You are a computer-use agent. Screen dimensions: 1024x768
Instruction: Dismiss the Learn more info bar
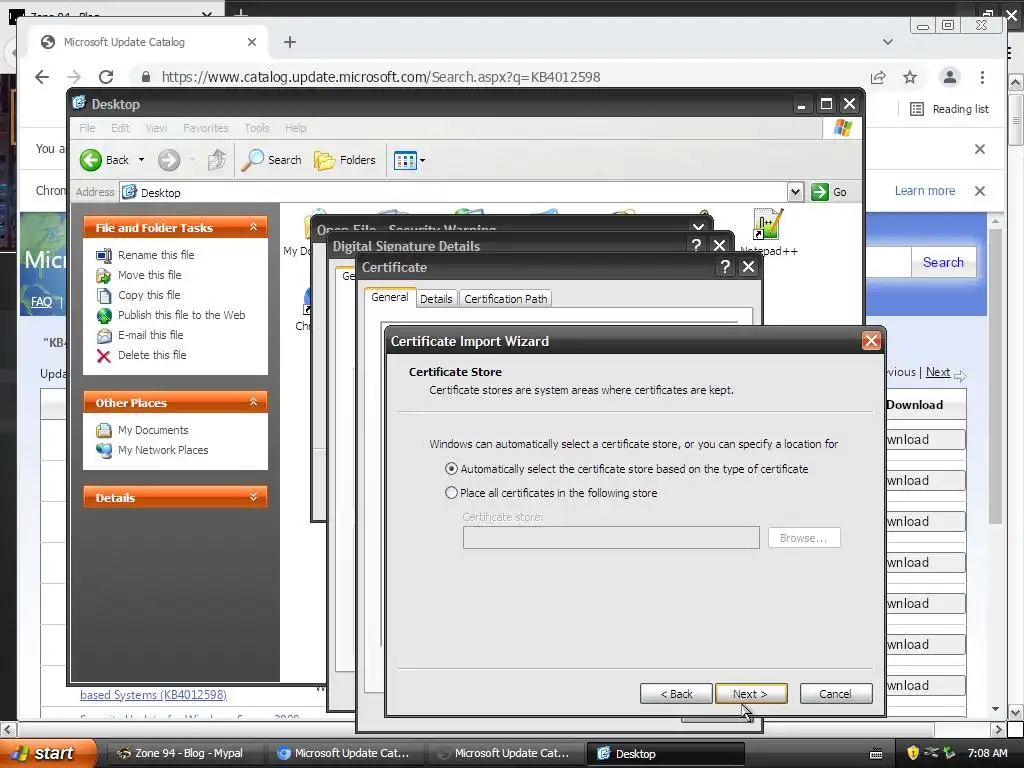(980, 191)
